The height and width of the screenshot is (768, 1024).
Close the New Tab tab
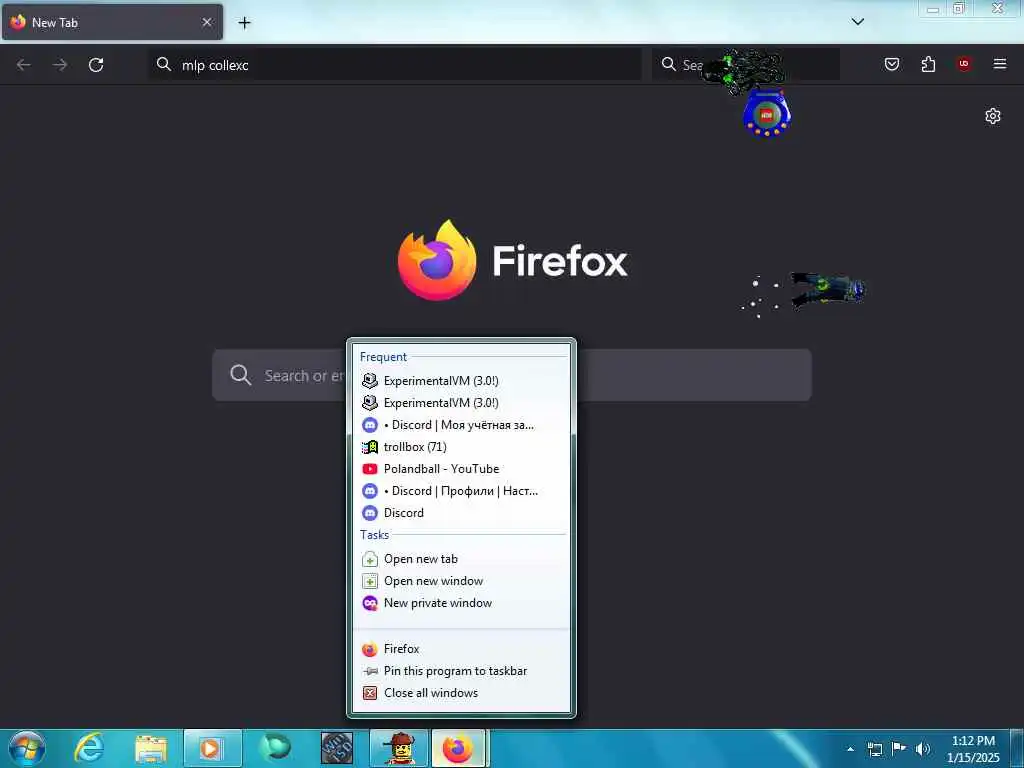207,22
